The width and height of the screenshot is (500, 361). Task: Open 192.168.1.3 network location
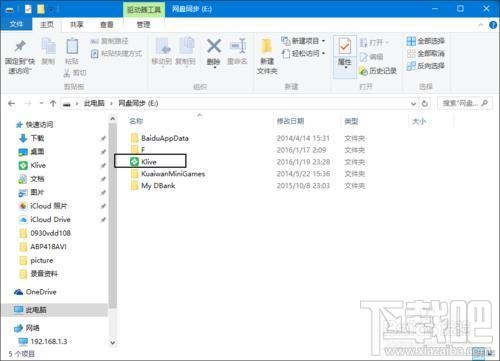pyautogui.click(x=43, y=341)
